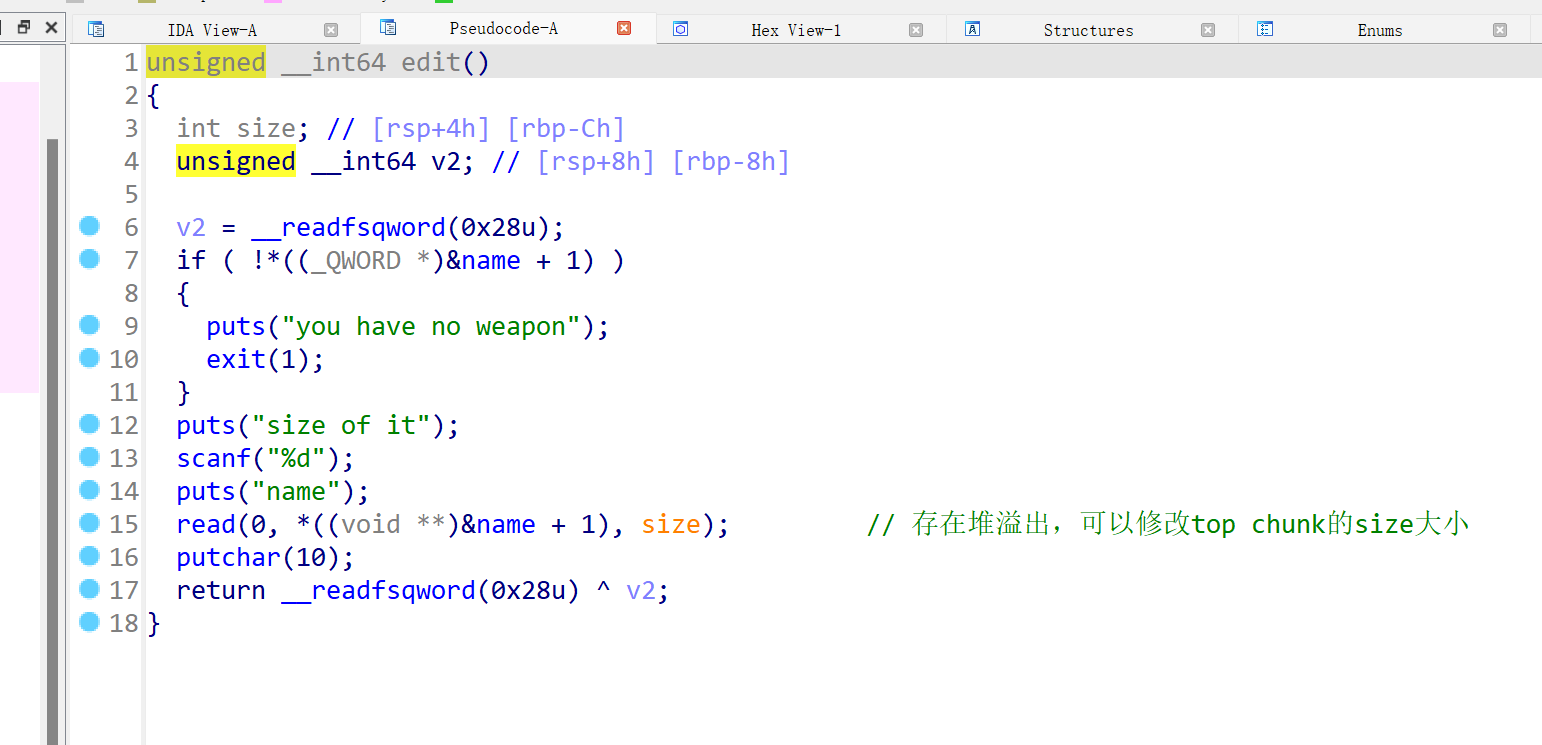Image resolution: width=1542 pixels, height=745 pixels.
Task: Close the Enums tab
Action: [x=1499, y=30]
